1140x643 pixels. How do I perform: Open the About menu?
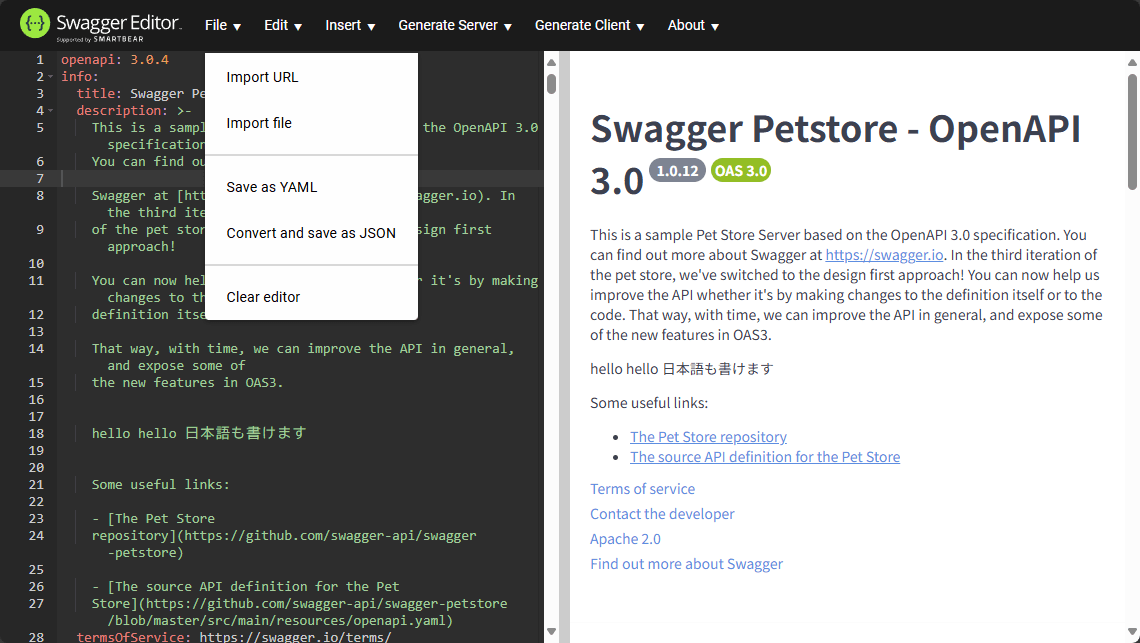pos(692,25)
